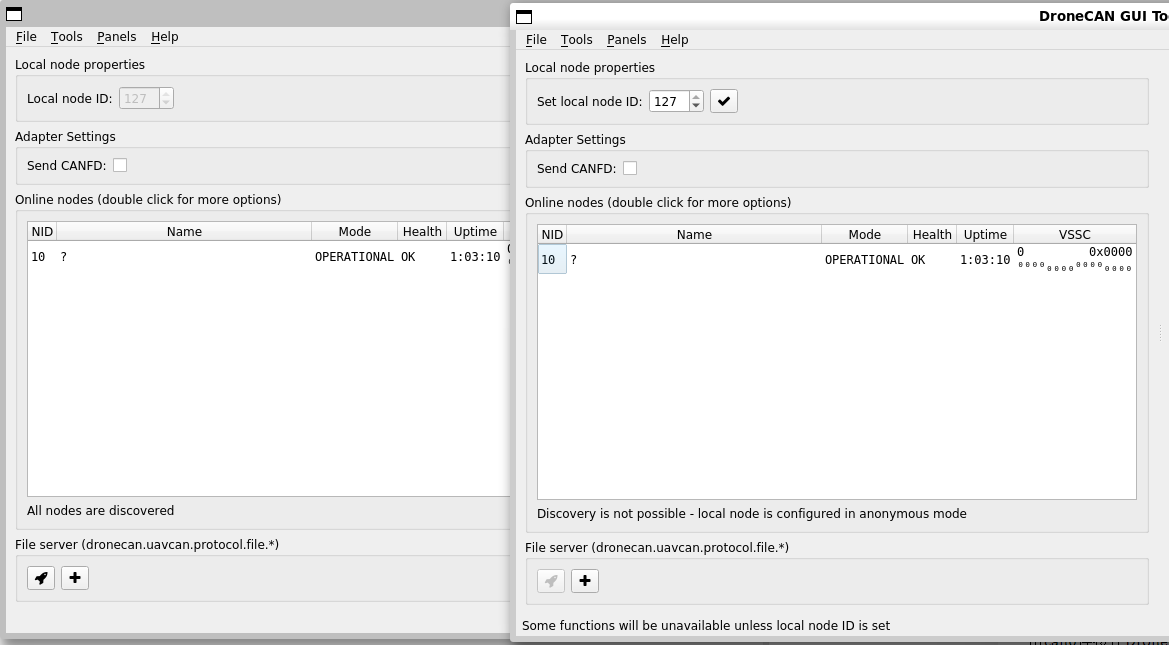Select OPERATIONAL cell in back window
The width and height of the screenshot is (1169, 645).
click(x=355, y=257)
